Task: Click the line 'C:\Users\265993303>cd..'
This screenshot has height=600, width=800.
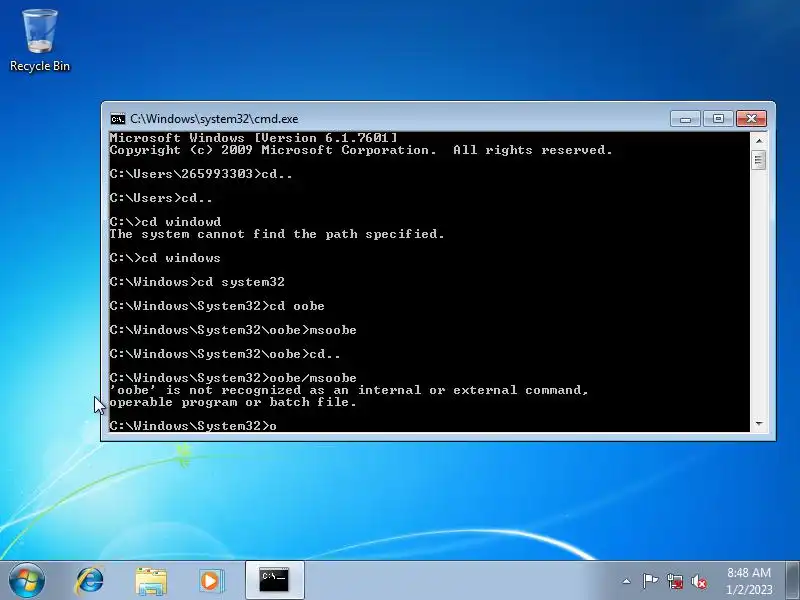Action: click(x=201, y=174)
